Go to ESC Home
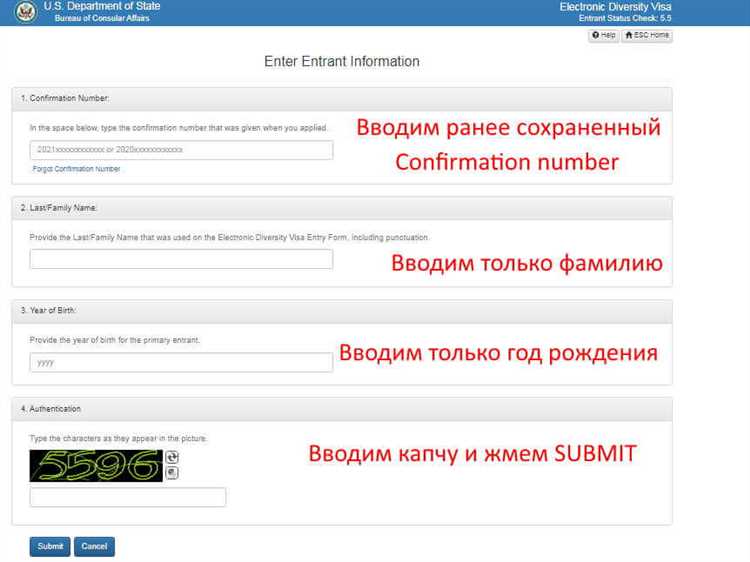 [647, 35]
